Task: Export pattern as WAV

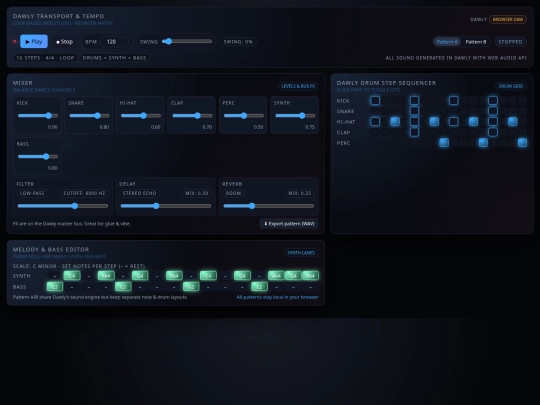Action: [289, 224]
